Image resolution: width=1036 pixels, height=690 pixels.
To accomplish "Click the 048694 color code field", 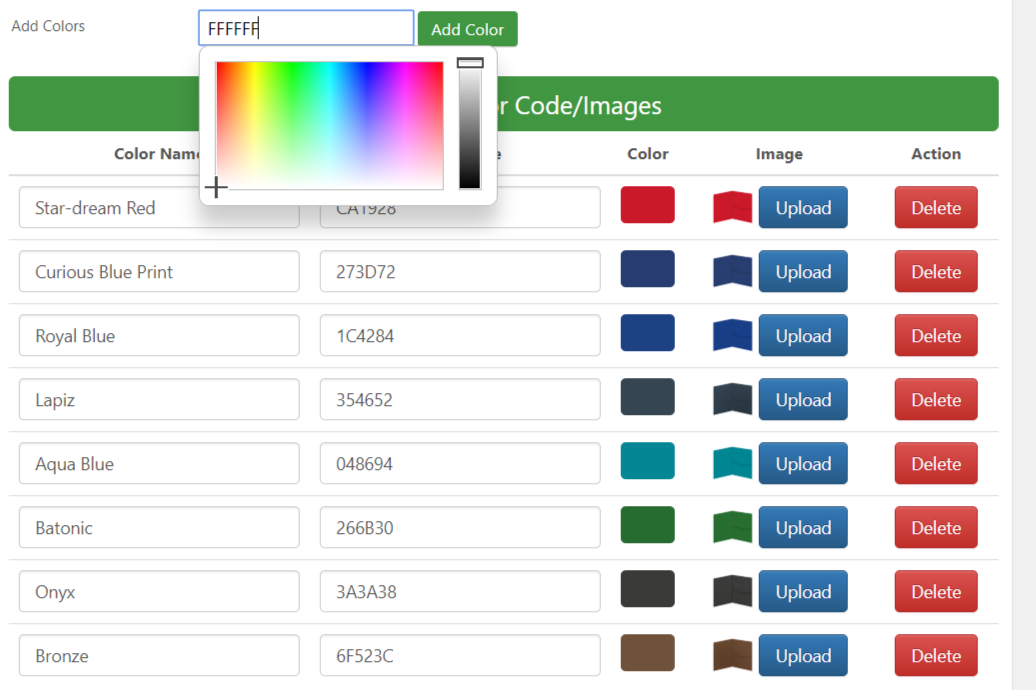I will pyautogui.click(x=460, y=464).
